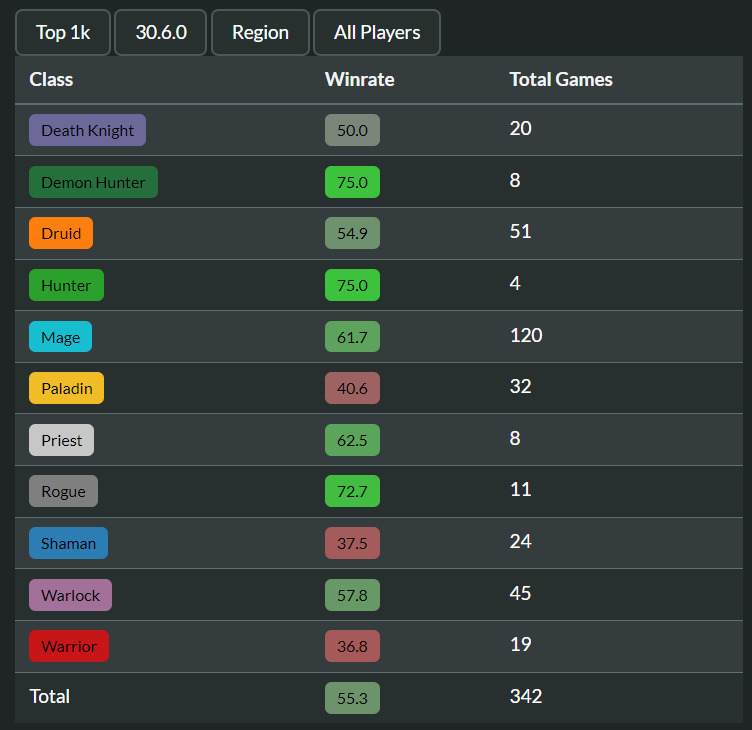Open the 30.6.0 patch version dropdown
This screenshot has height=730, width=752.
click(x=161, y=33)
